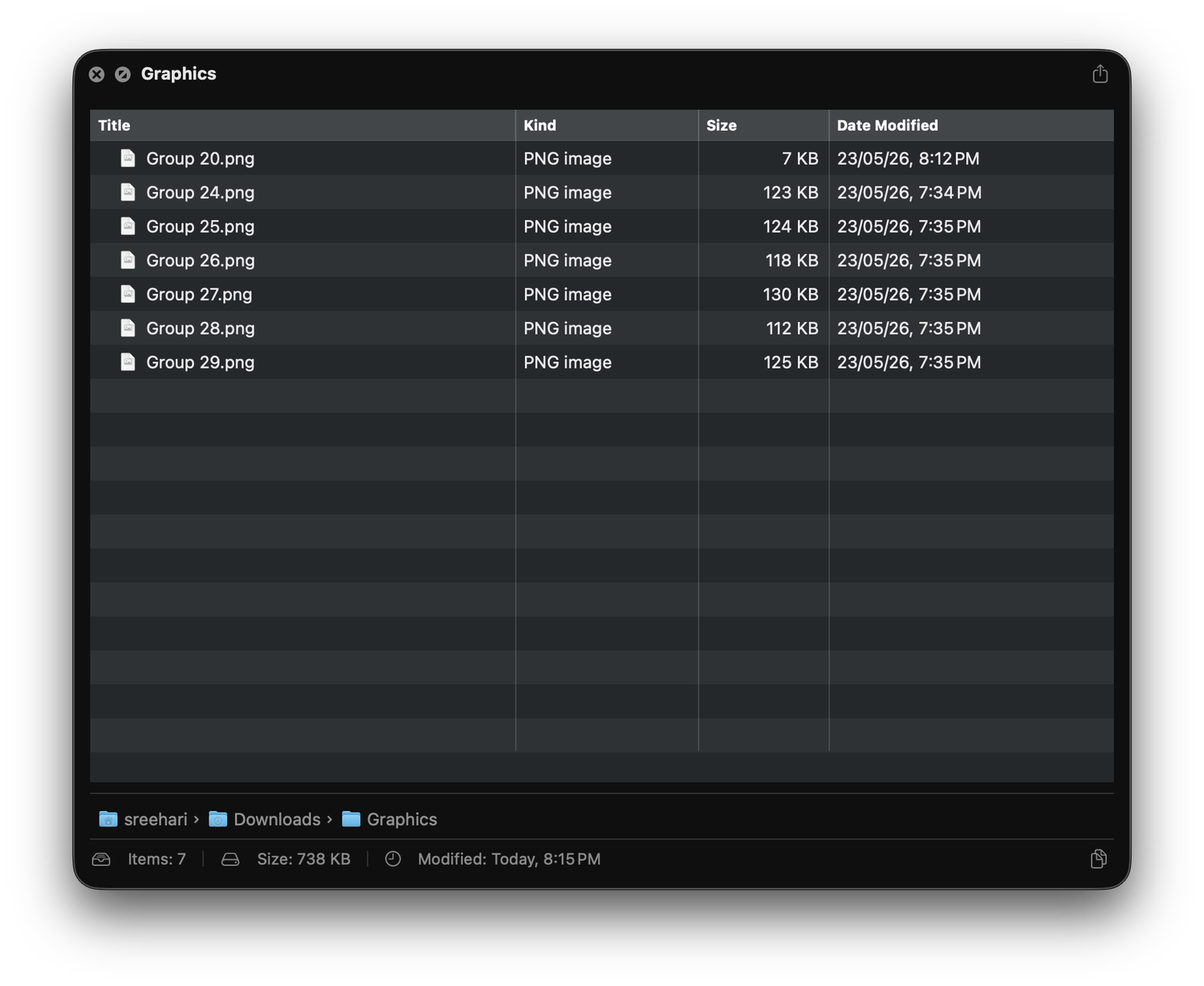1204x986 pixels.
Task: Click the 8:12 PM date cell
Action: coord(909,158)
